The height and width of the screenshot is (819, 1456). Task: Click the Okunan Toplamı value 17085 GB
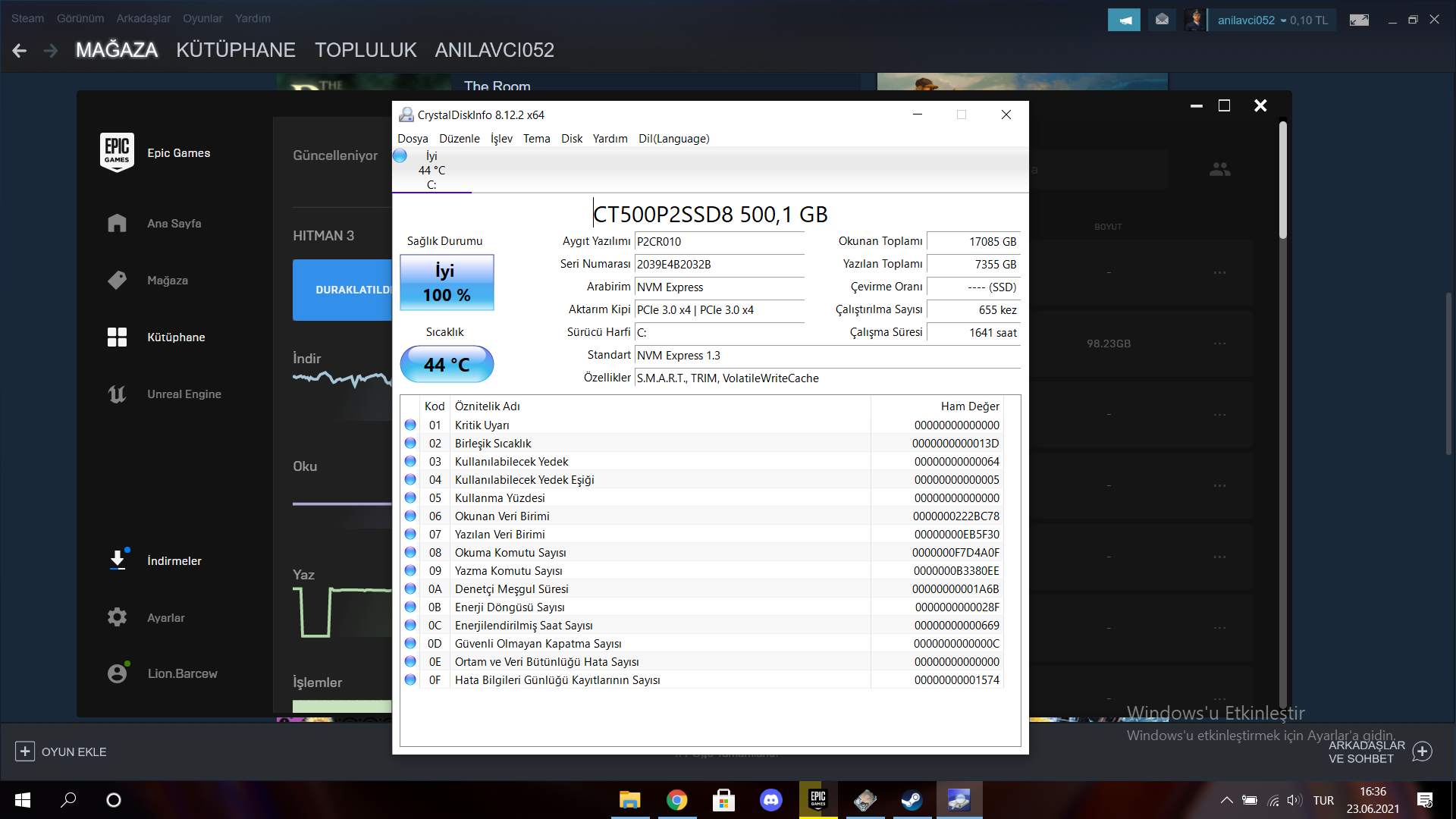(x=973, y=242)
